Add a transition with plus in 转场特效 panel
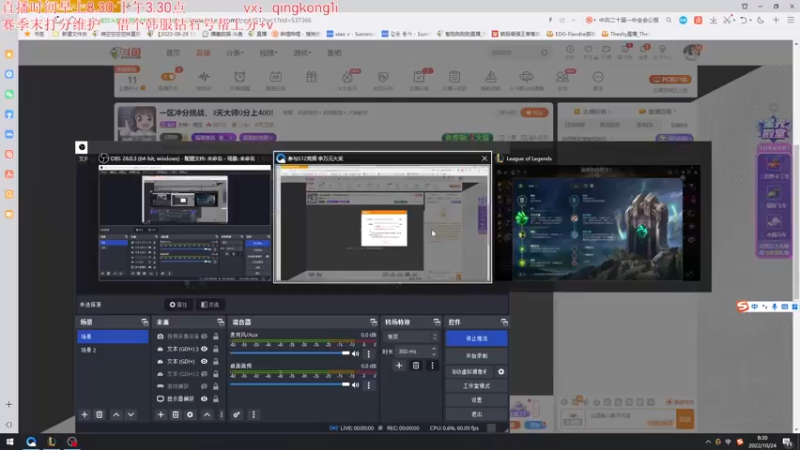 [399, 365]
